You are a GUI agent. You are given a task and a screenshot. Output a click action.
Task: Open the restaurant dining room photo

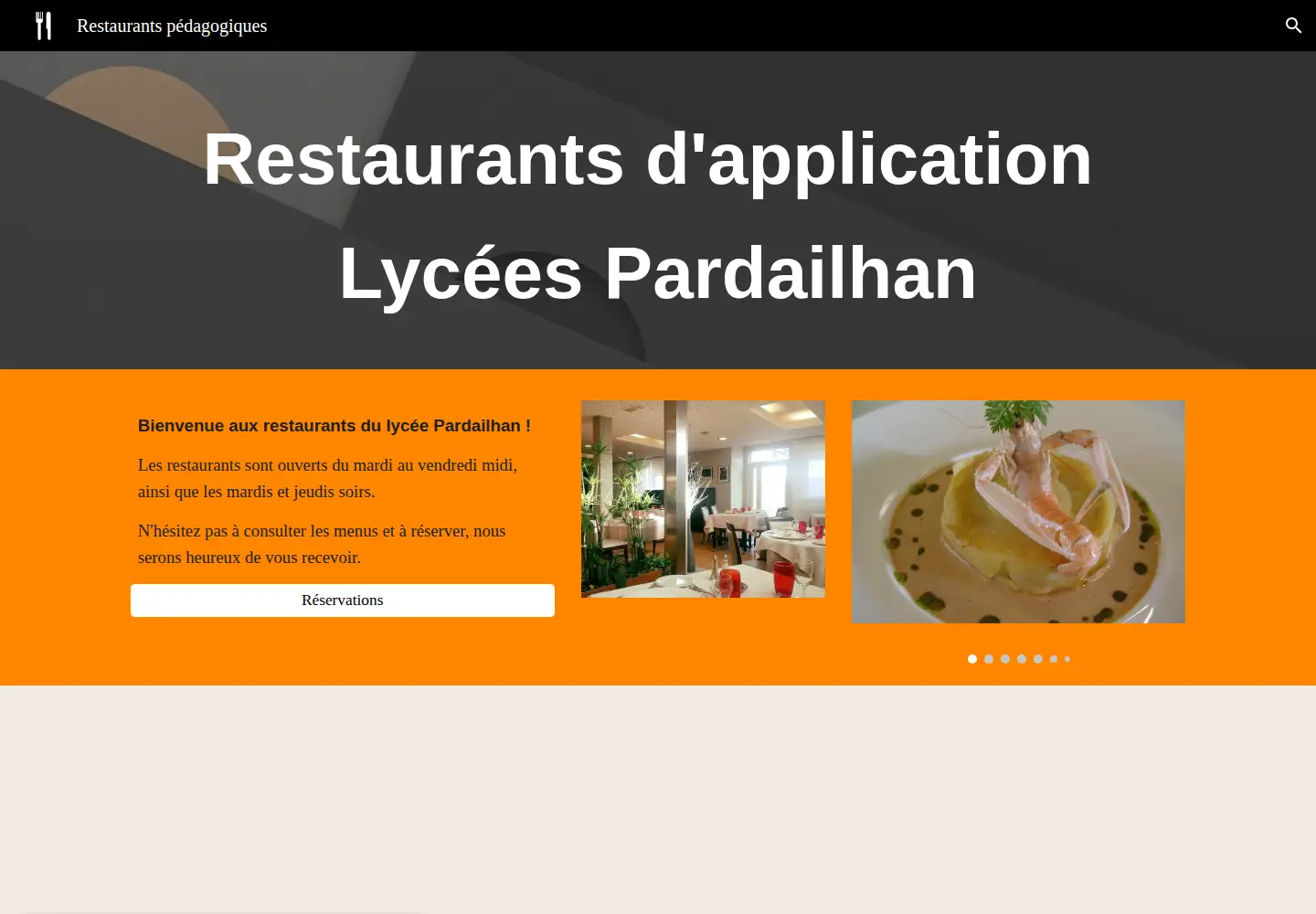703,499
